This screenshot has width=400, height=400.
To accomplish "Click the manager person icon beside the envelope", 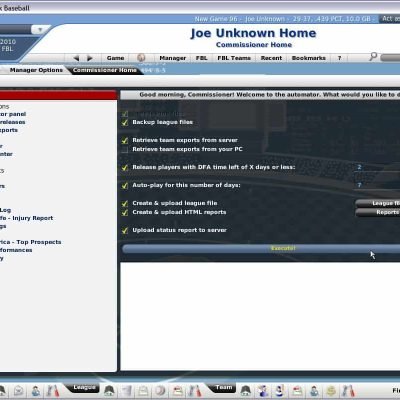I will coord(36,391).
